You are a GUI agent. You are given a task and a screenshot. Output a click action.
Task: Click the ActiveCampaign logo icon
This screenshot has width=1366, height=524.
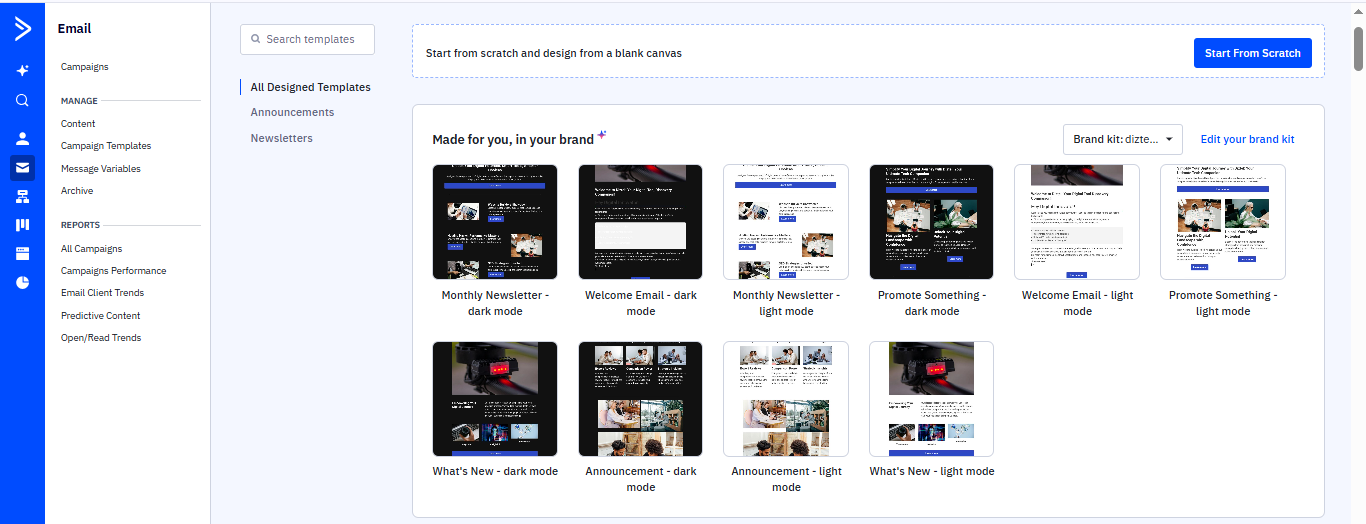pos(22,30)
